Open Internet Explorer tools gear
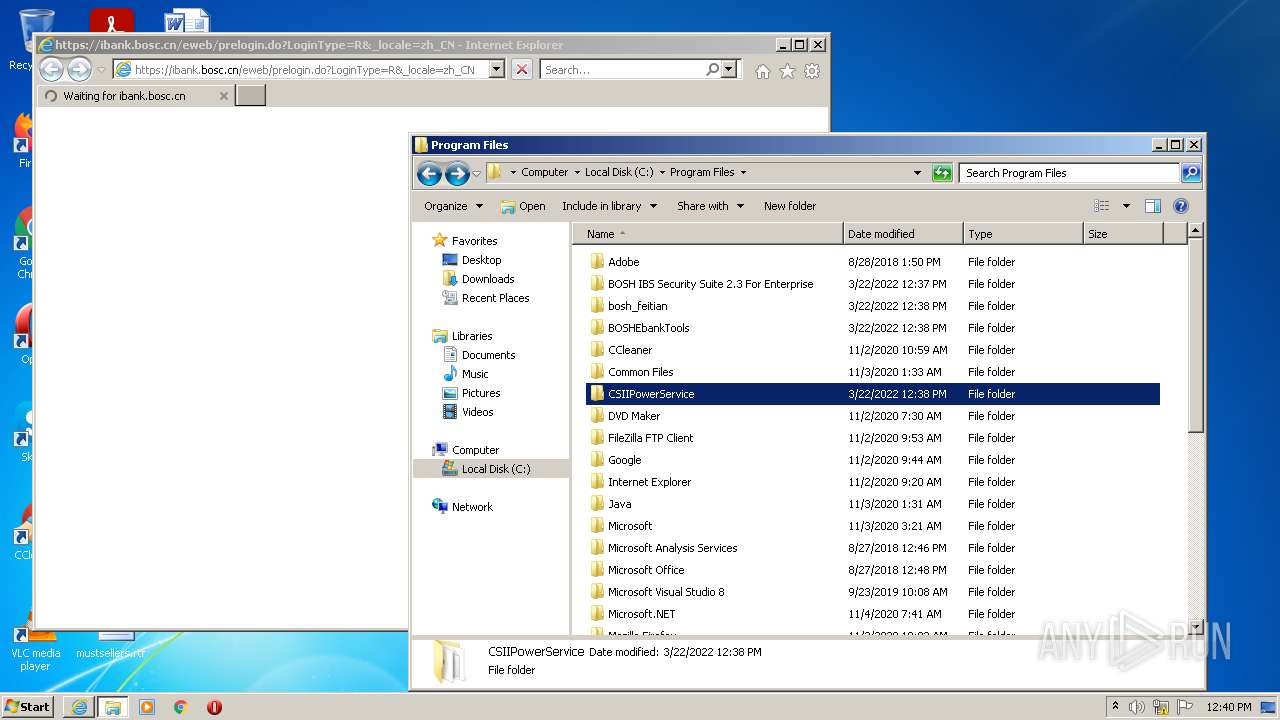Image resolution: width=1280 pixels, height=720 pixels. (812, 71)
